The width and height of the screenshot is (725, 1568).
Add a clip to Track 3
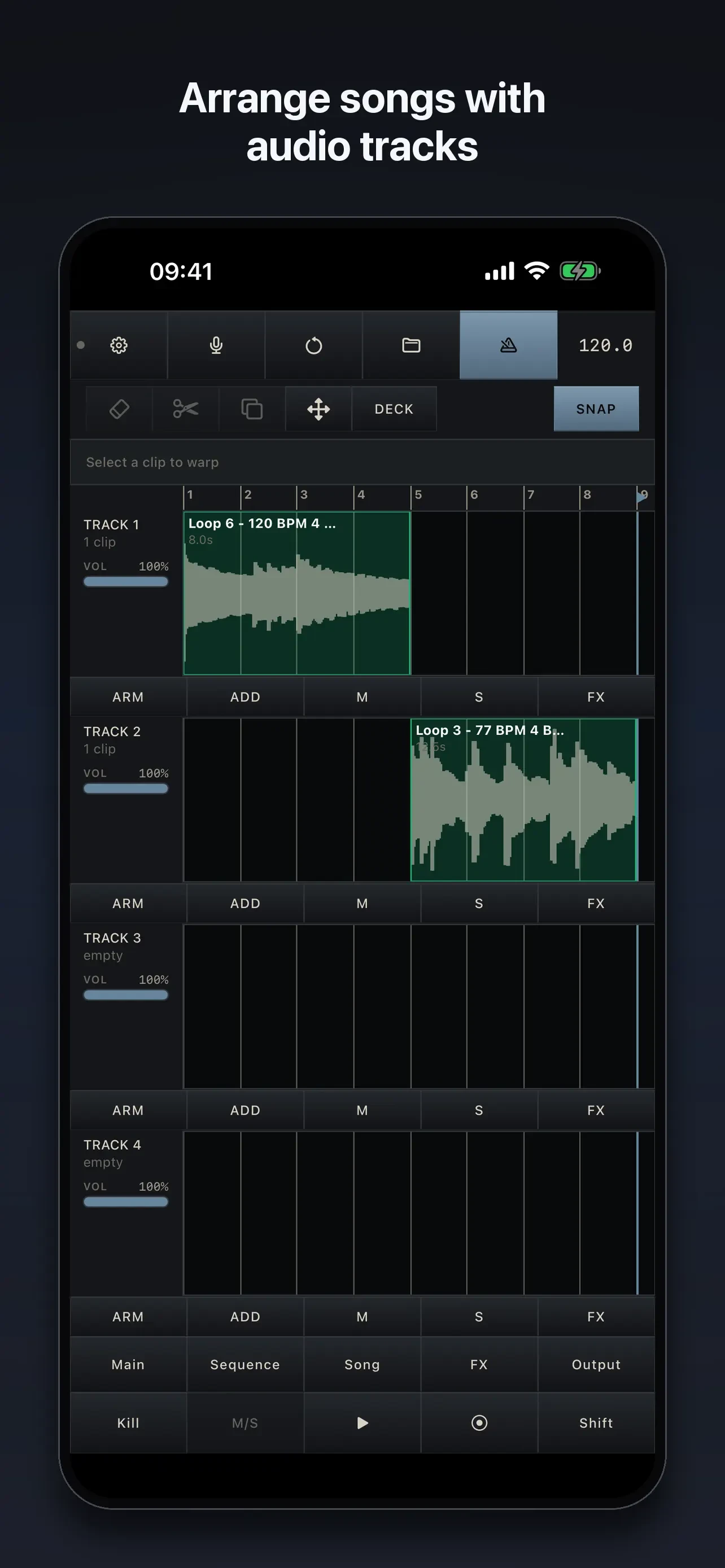click(245, 1110)
